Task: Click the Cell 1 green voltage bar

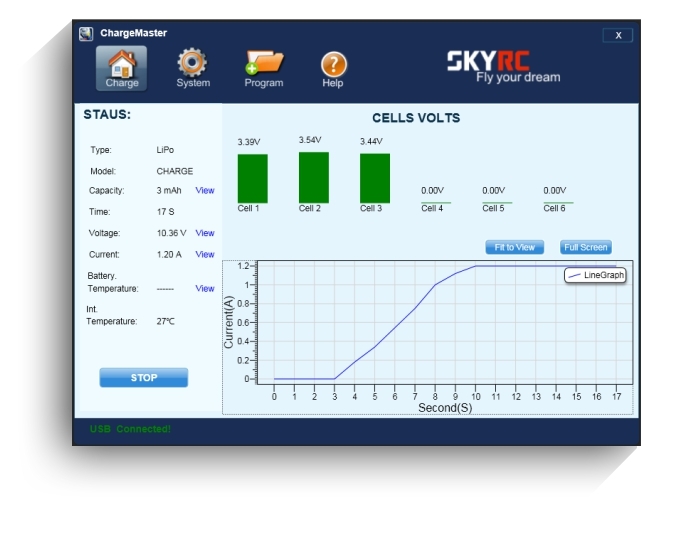Action: [x=252, y=178]
